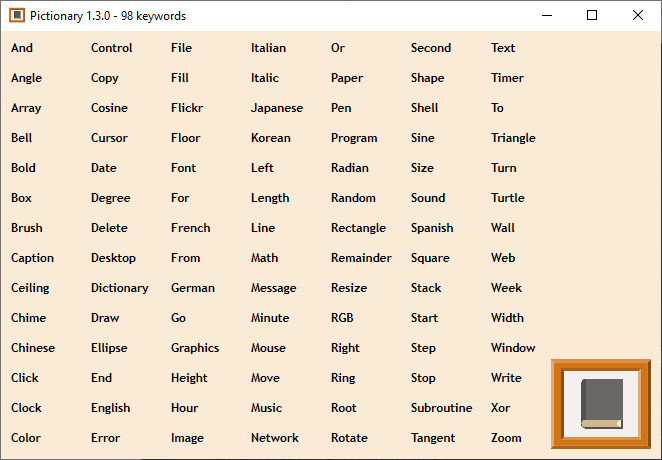Viewport: 662px width, 460px height.
Task: Click the 'Control' keyword
Action: click(x=112, y=48)
